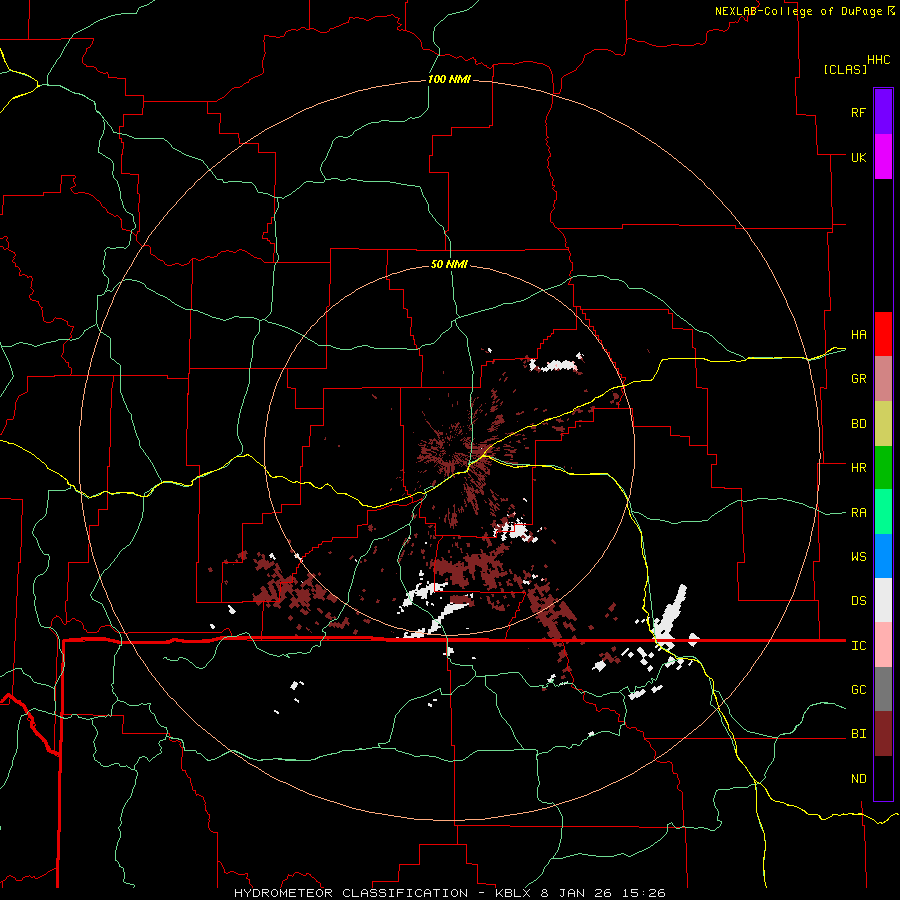
Task: Click the RA light green legend block
Action: click(883, 512)
